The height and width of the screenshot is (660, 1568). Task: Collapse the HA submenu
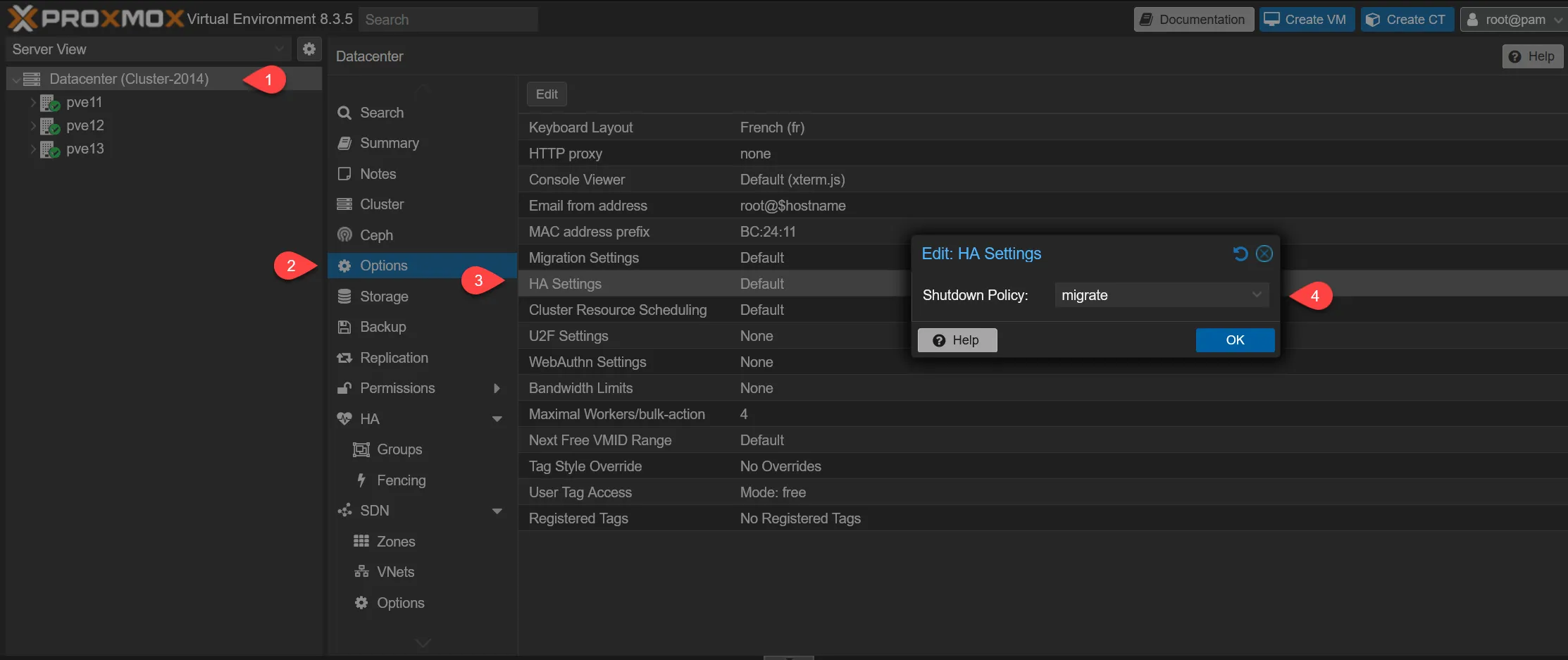pyautogui.click(x=497, y=419)
